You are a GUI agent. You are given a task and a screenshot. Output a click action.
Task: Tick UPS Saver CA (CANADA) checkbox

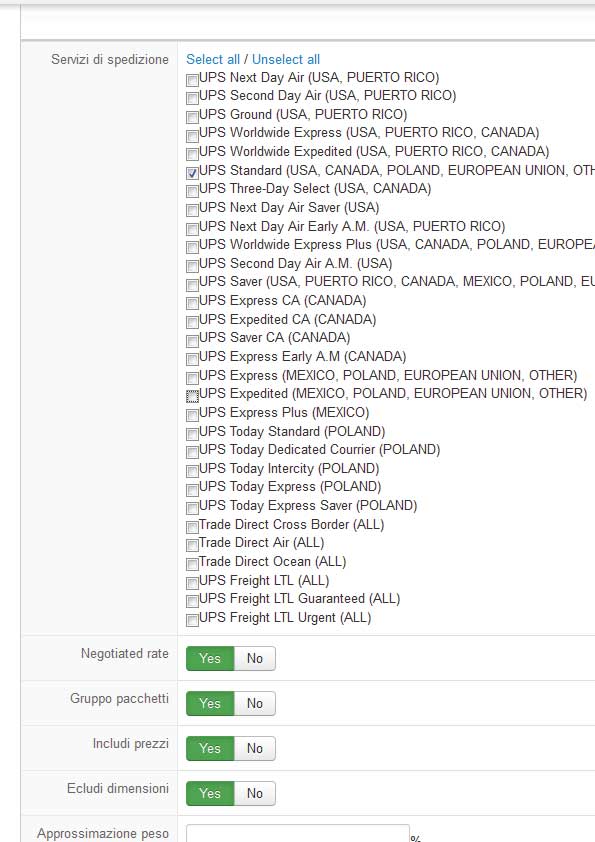pyautogui.click(x=192, y=340)
